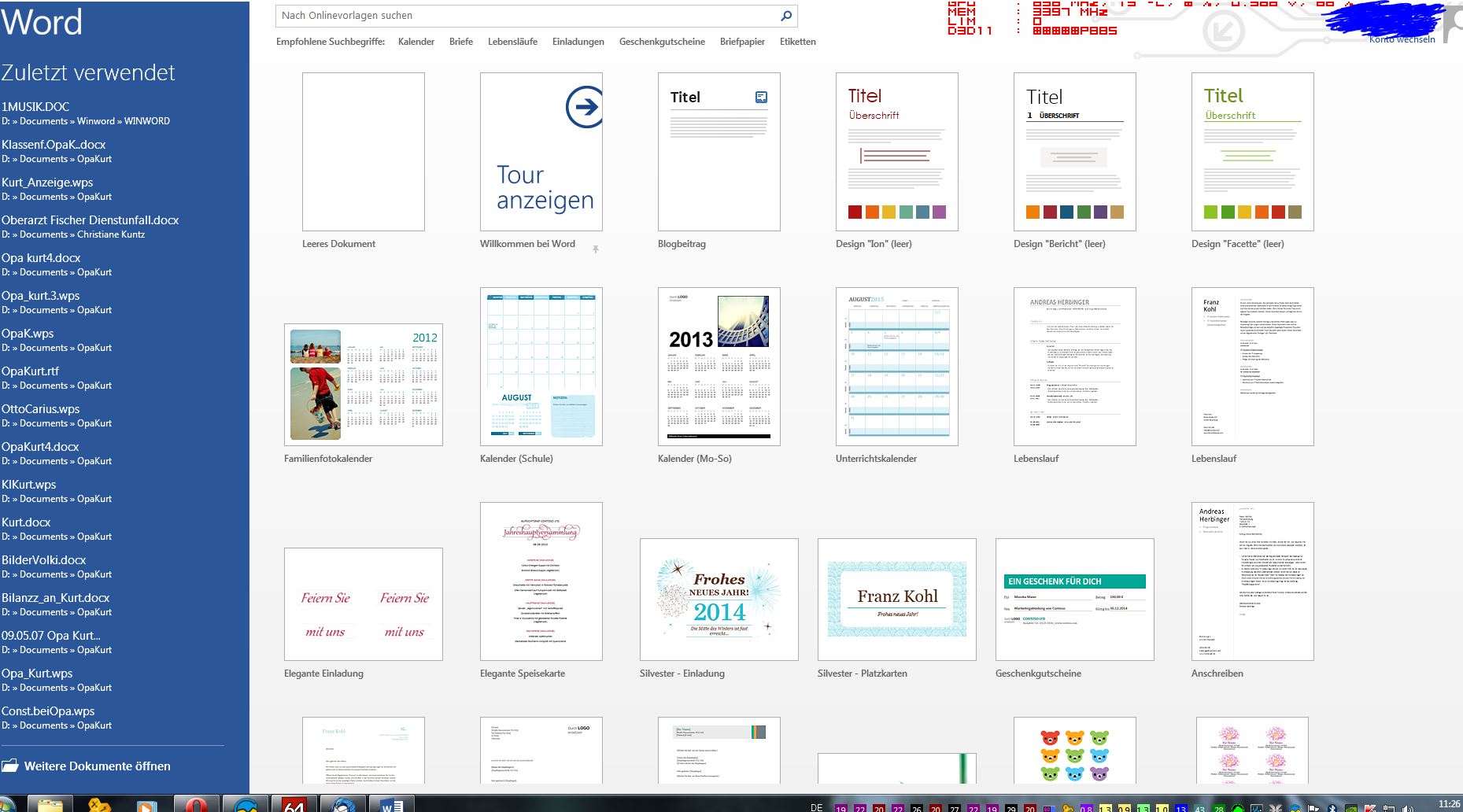Open Franz Kohl Lebenslauf template
1463x812 pixels.
pyautogui.click(x=1253, y=367)
